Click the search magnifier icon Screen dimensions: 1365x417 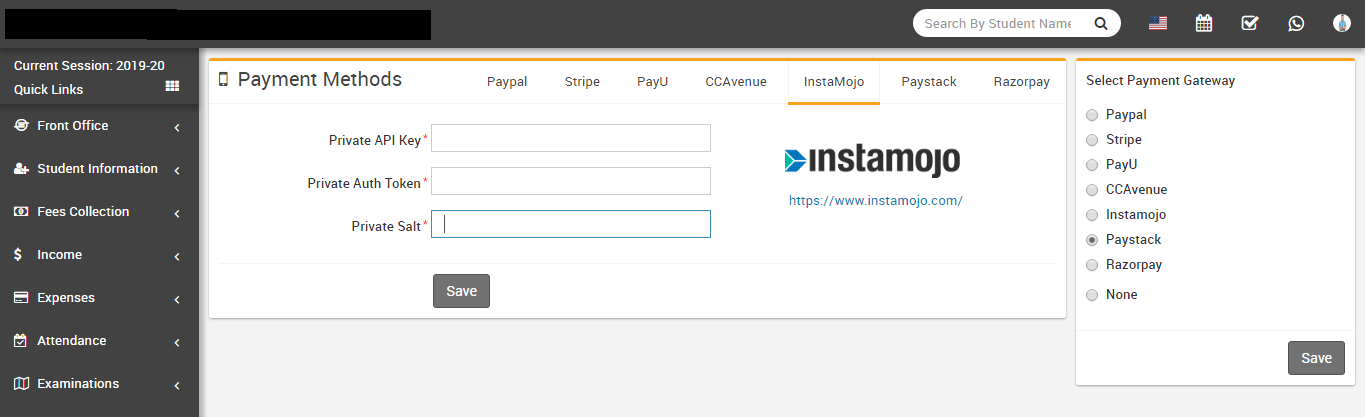[1100, 23]
